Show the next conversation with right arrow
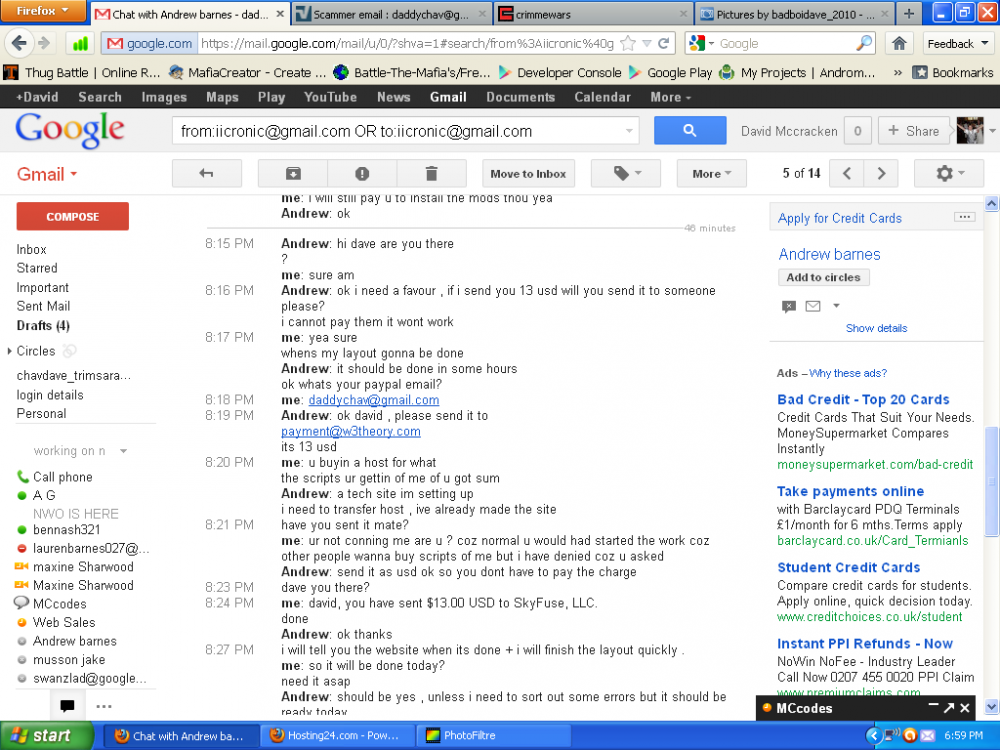Screen dimensions: 1000x750 tap(881, 173)
